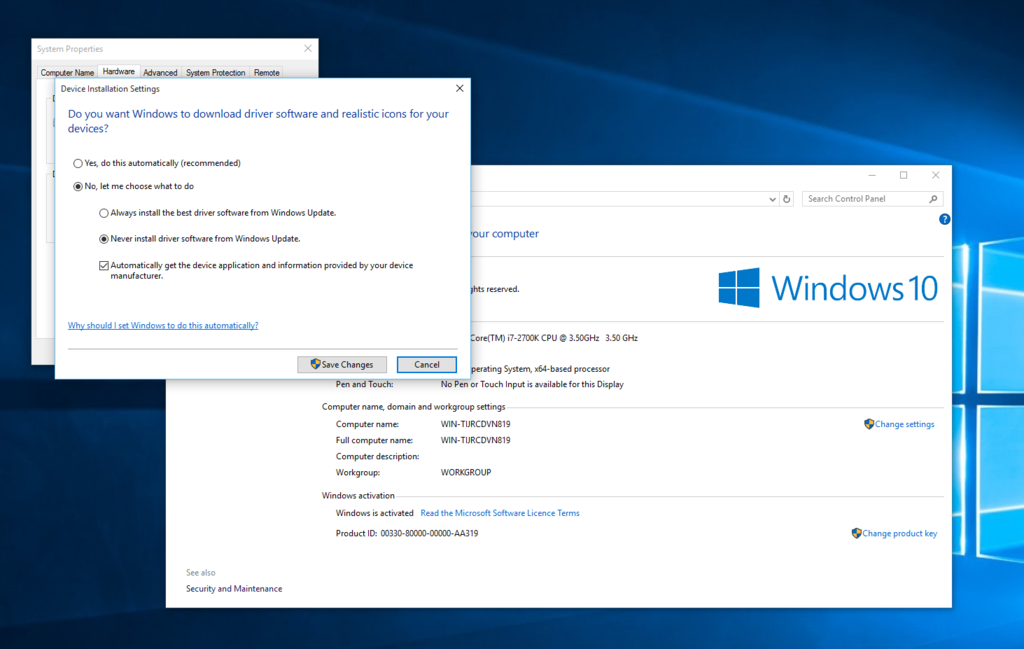Maximize the Control Panel System window
The height and width of the screenshot is (649, 1024).
(904, 175)
